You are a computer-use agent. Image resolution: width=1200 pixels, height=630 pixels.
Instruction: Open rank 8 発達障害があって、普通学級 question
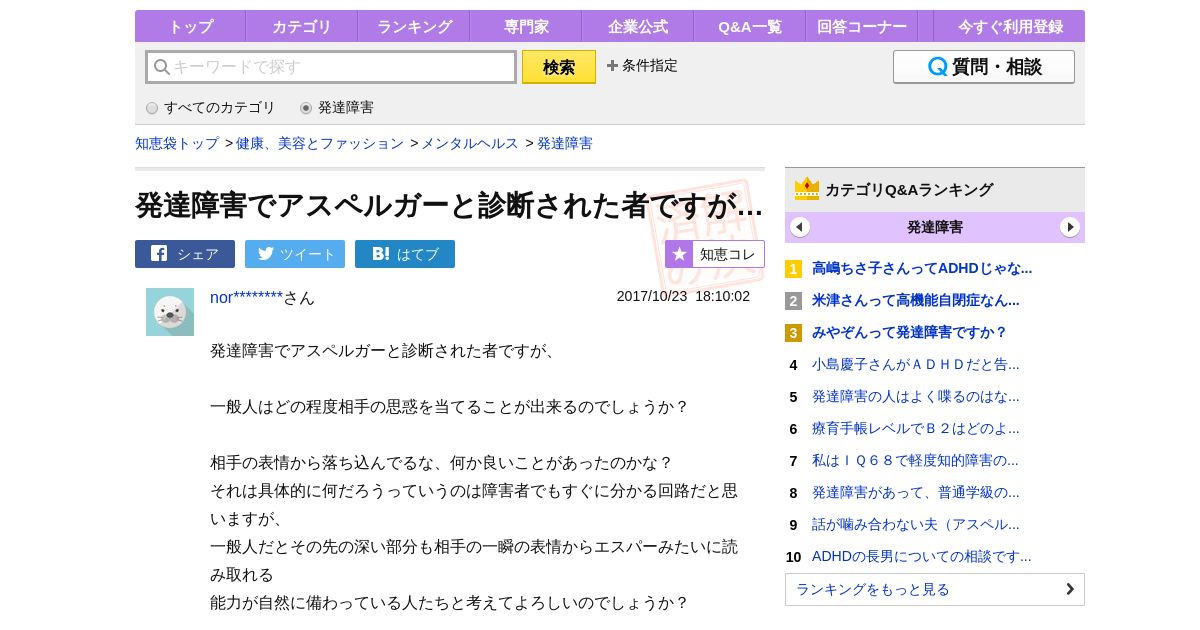(x=916, y=492)
